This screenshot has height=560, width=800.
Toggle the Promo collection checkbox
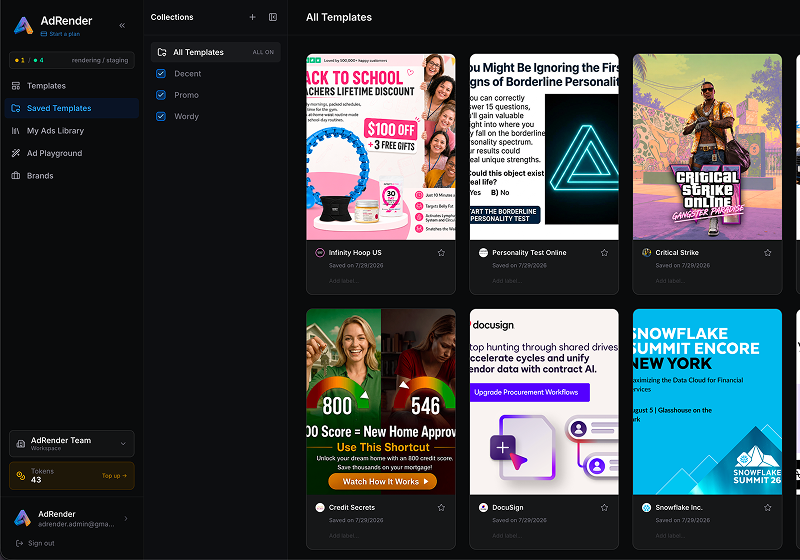click(161, 95)
